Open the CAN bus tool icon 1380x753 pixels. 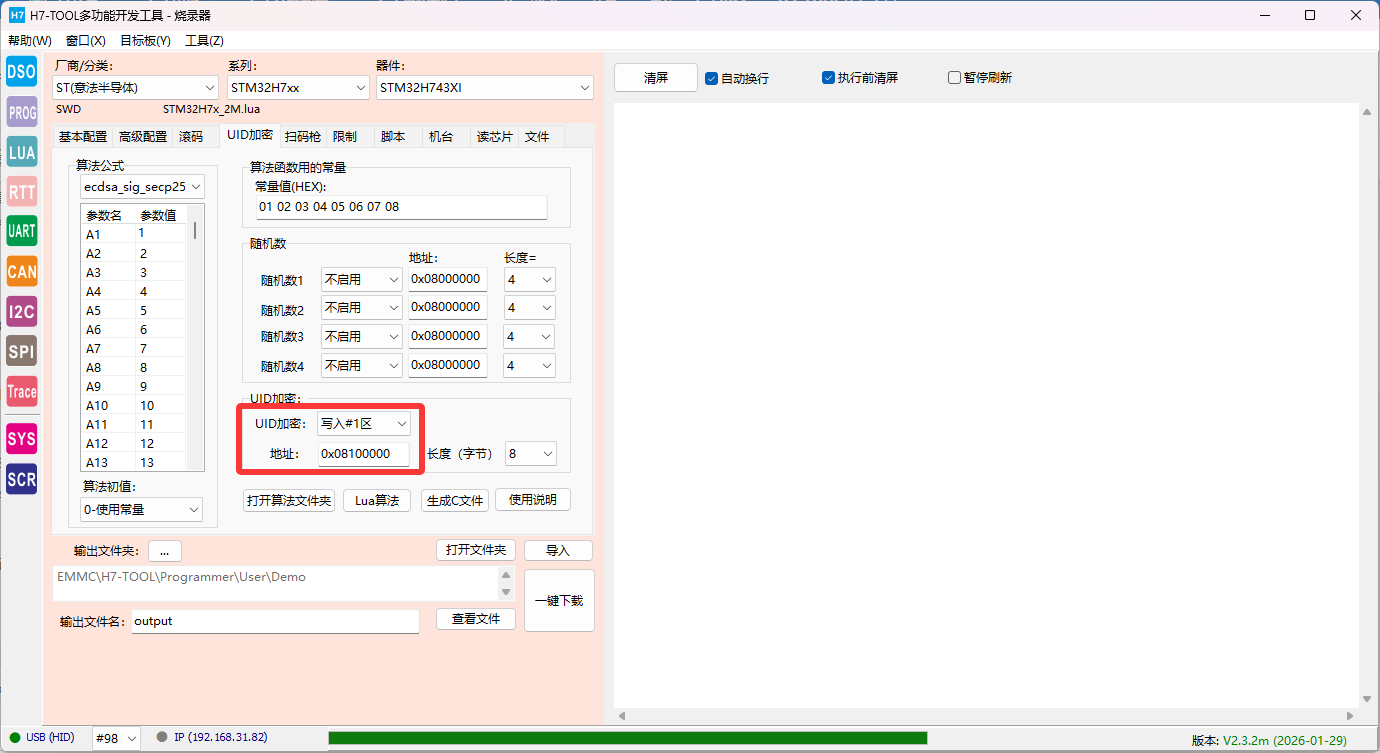[21, 271]
